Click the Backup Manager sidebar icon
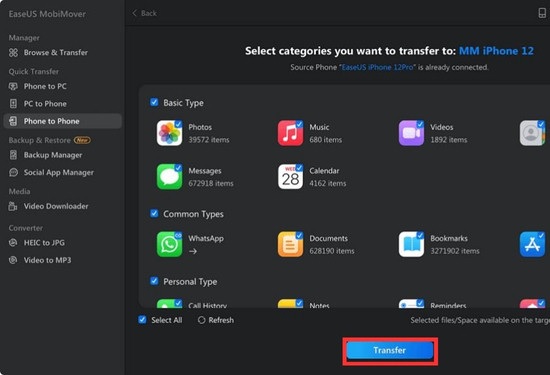550x375 pixels. (13, 155)
